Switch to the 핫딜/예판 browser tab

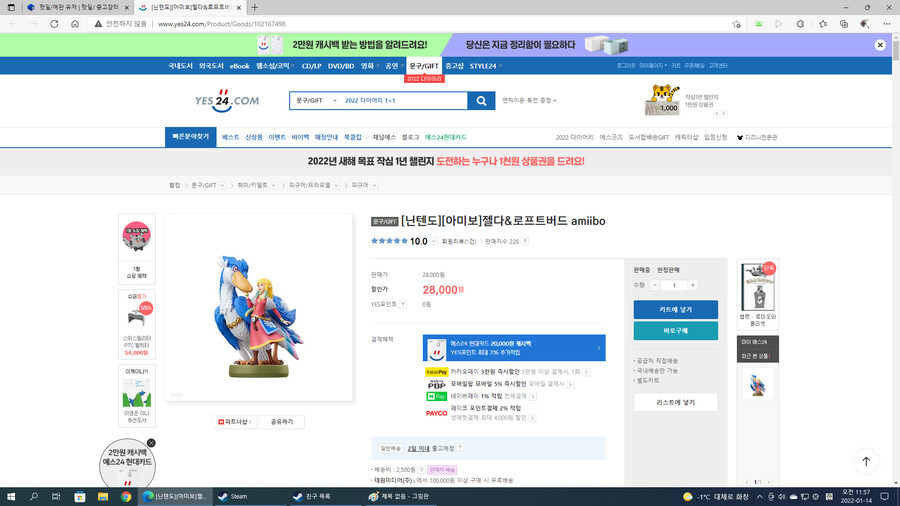pos(77,7)
